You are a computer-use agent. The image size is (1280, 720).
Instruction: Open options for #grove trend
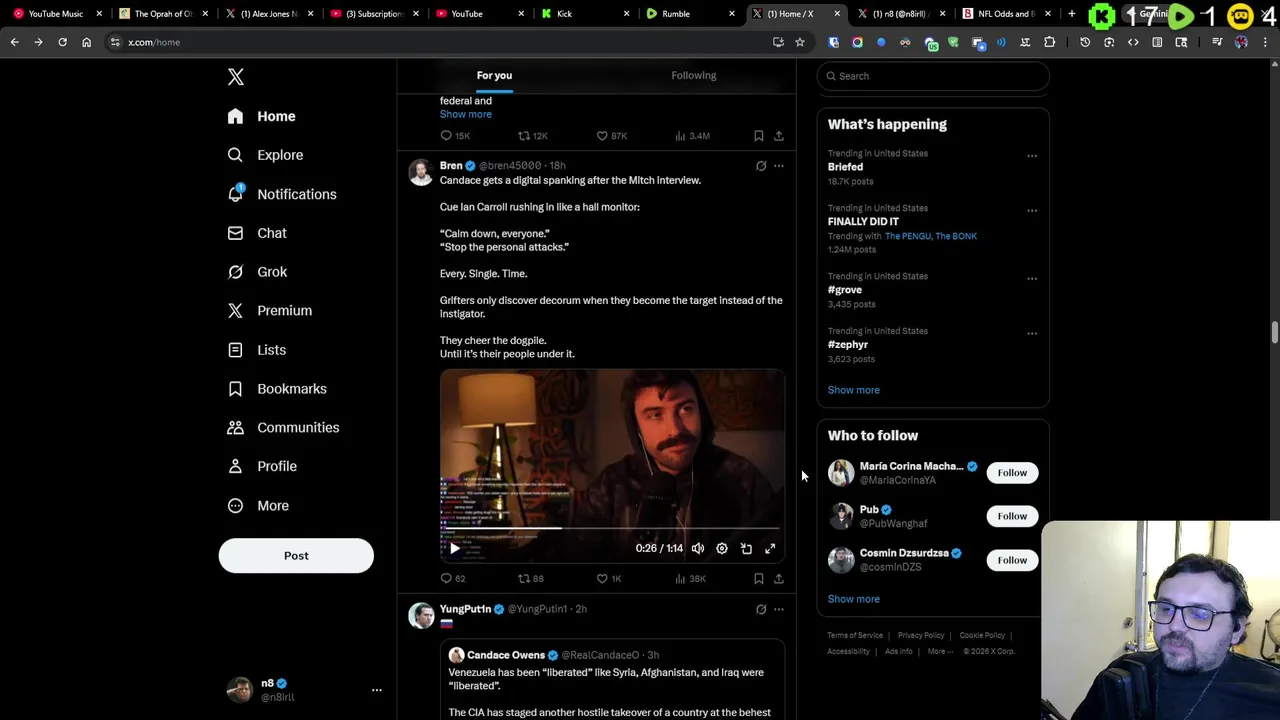tap(1032, 279)
